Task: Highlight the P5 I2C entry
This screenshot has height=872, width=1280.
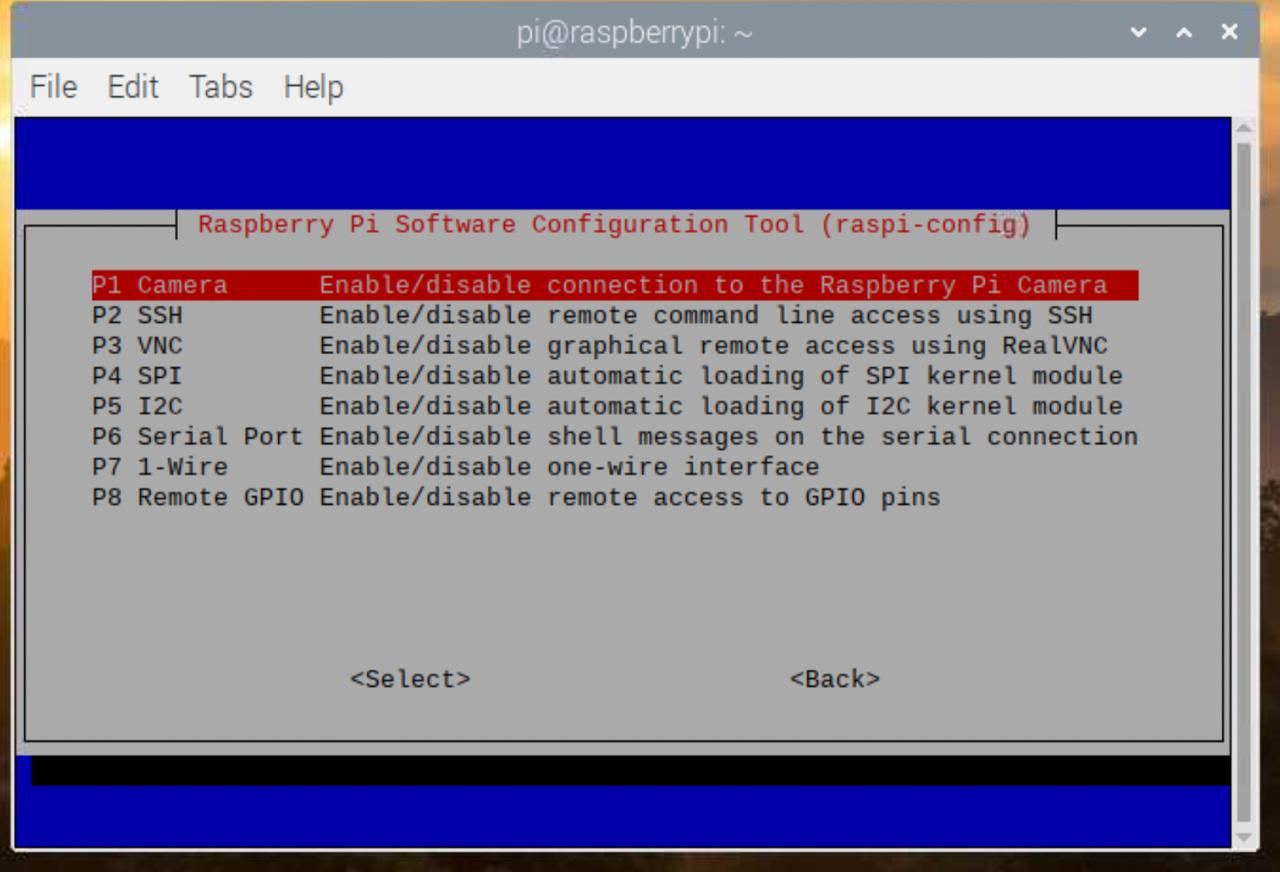Action: tap(138, 407)
